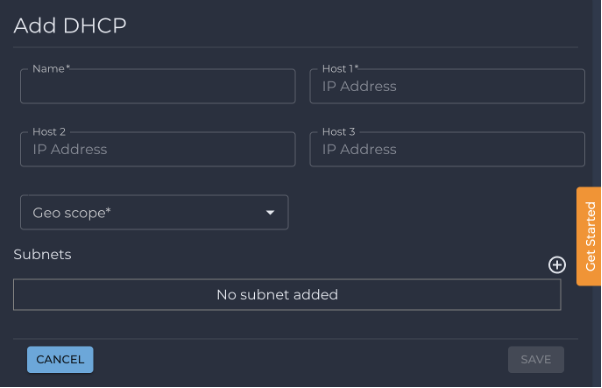
Task: Add a new subnet with plus icon
Action: pos(556,265)
